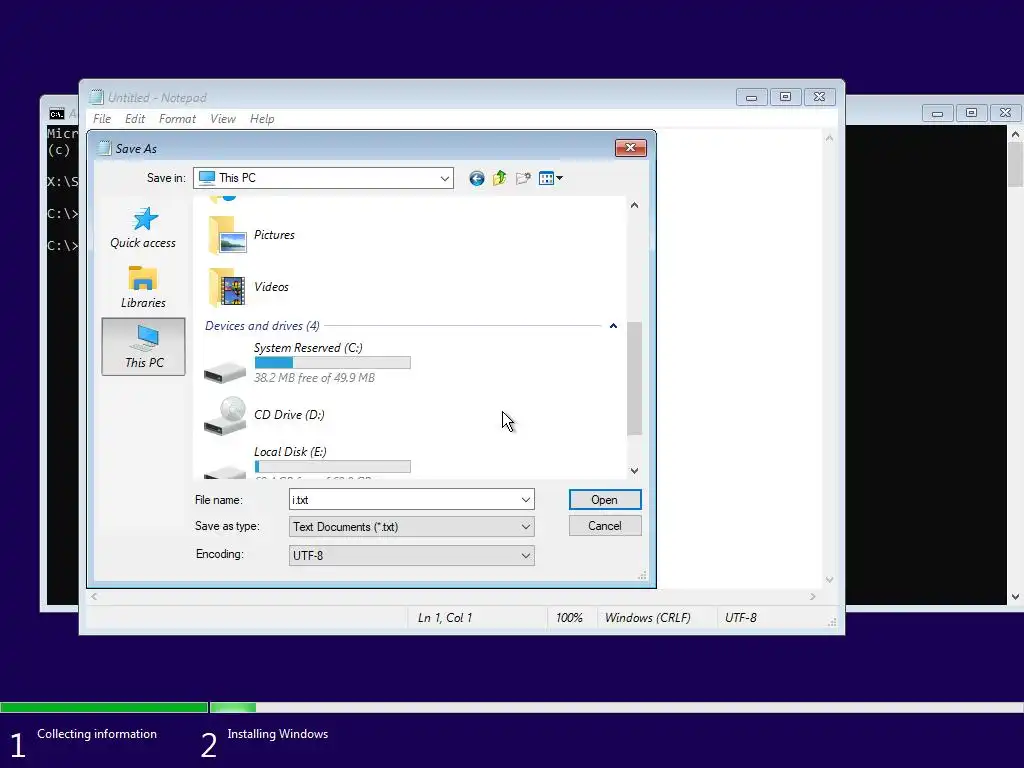Screen dimensions: 1024x768
Task: Click the 'Installing Windows' setup step
Action: pos(278,734)
